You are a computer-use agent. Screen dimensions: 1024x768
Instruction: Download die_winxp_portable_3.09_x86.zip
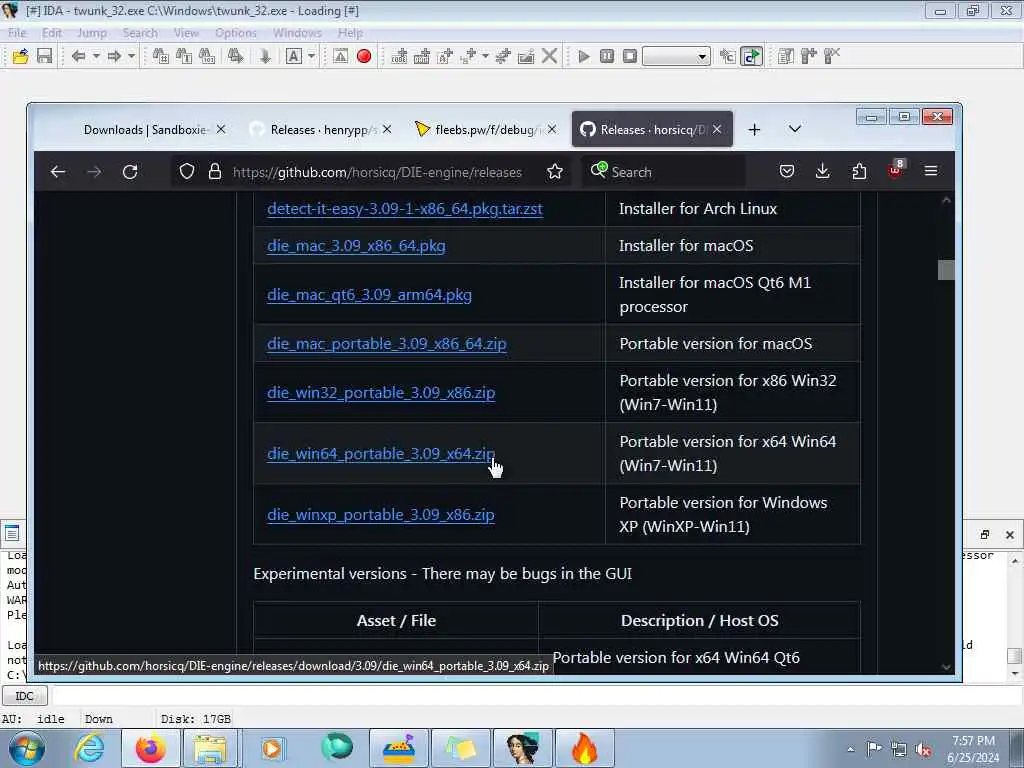(x=381, y=515)
